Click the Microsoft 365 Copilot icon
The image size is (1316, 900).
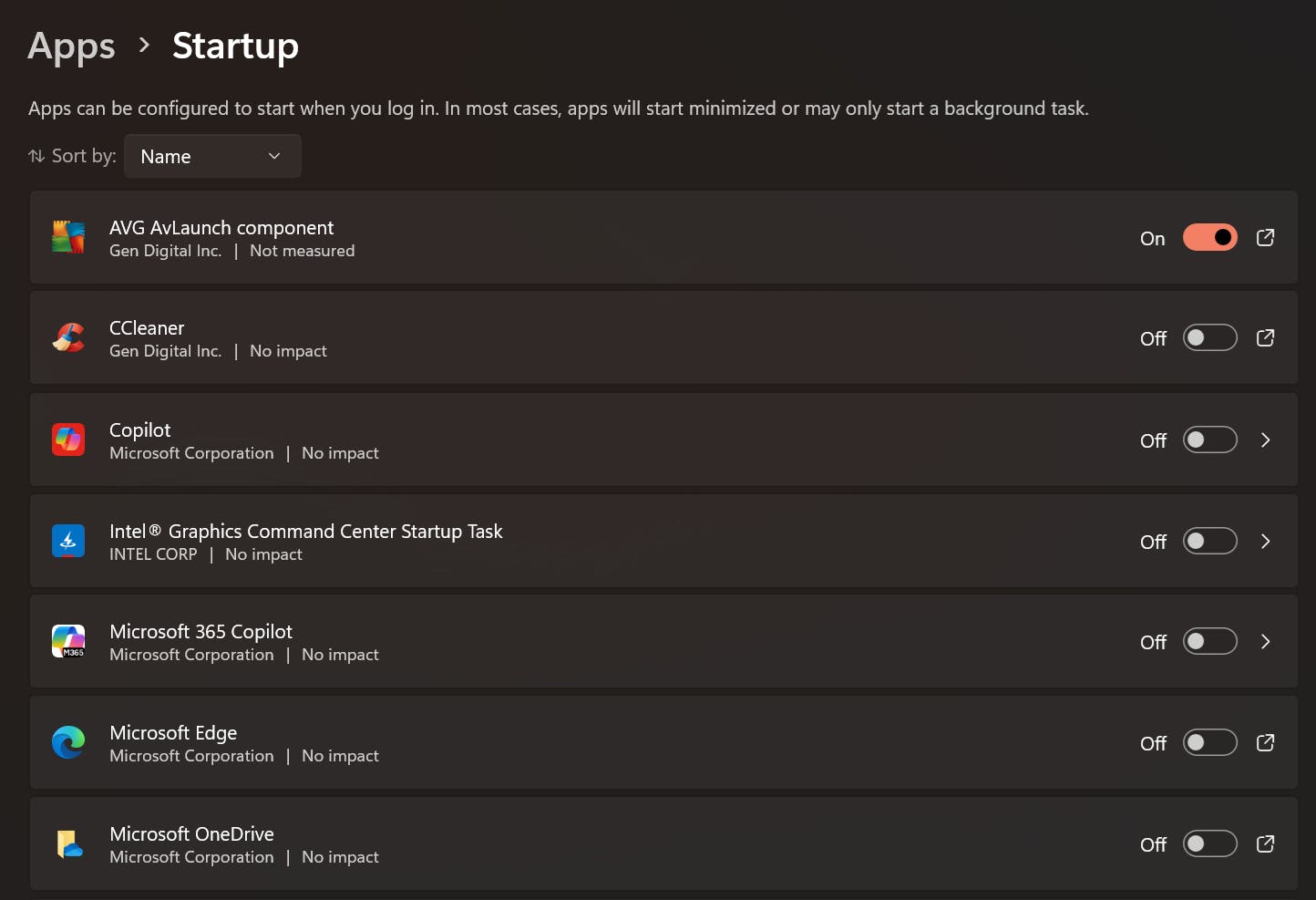(x=68, y=642)
